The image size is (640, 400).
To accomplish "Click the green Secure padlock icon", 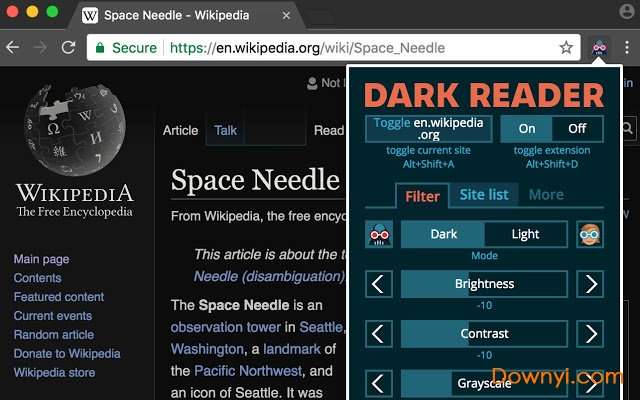I will [x=99, y=47].
